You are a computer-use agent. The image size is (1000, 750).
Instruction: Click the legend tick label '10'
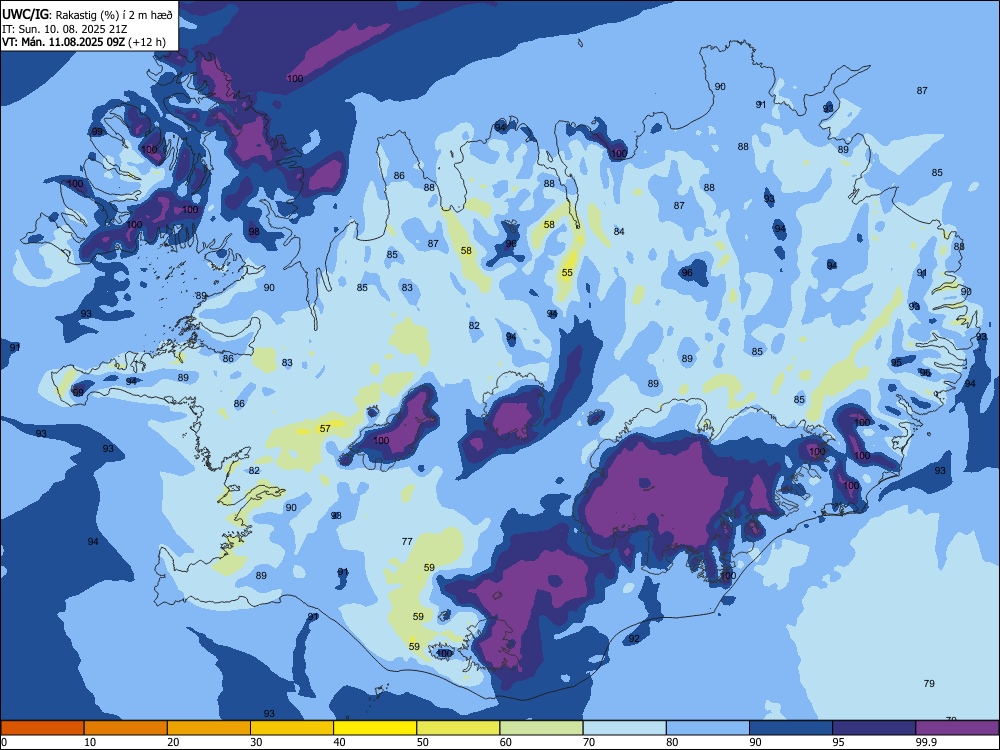[90, 742]
